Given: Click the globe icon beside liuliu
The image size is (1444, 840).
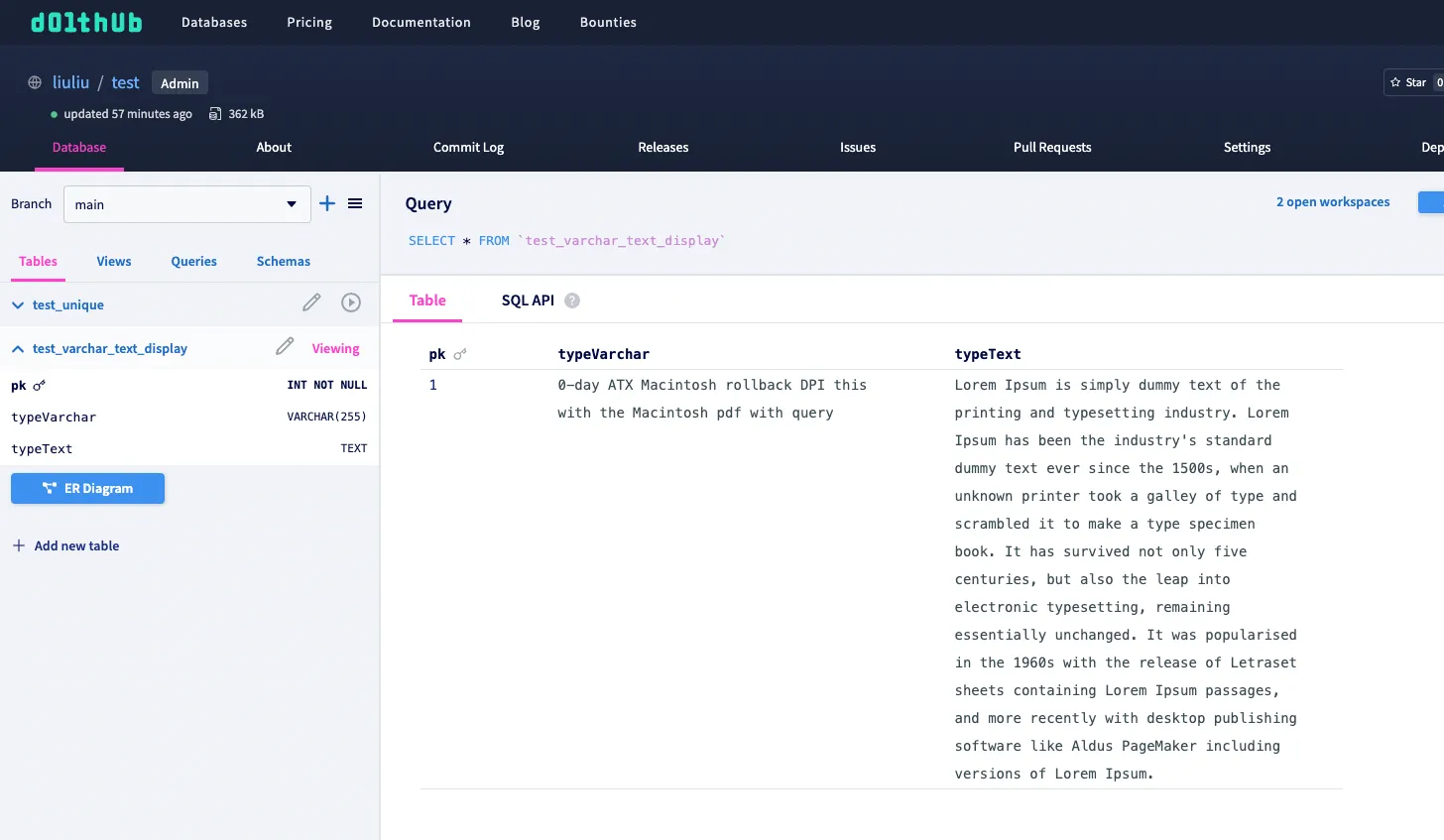Looking at the screenshot, I should (x=33, y=82).
